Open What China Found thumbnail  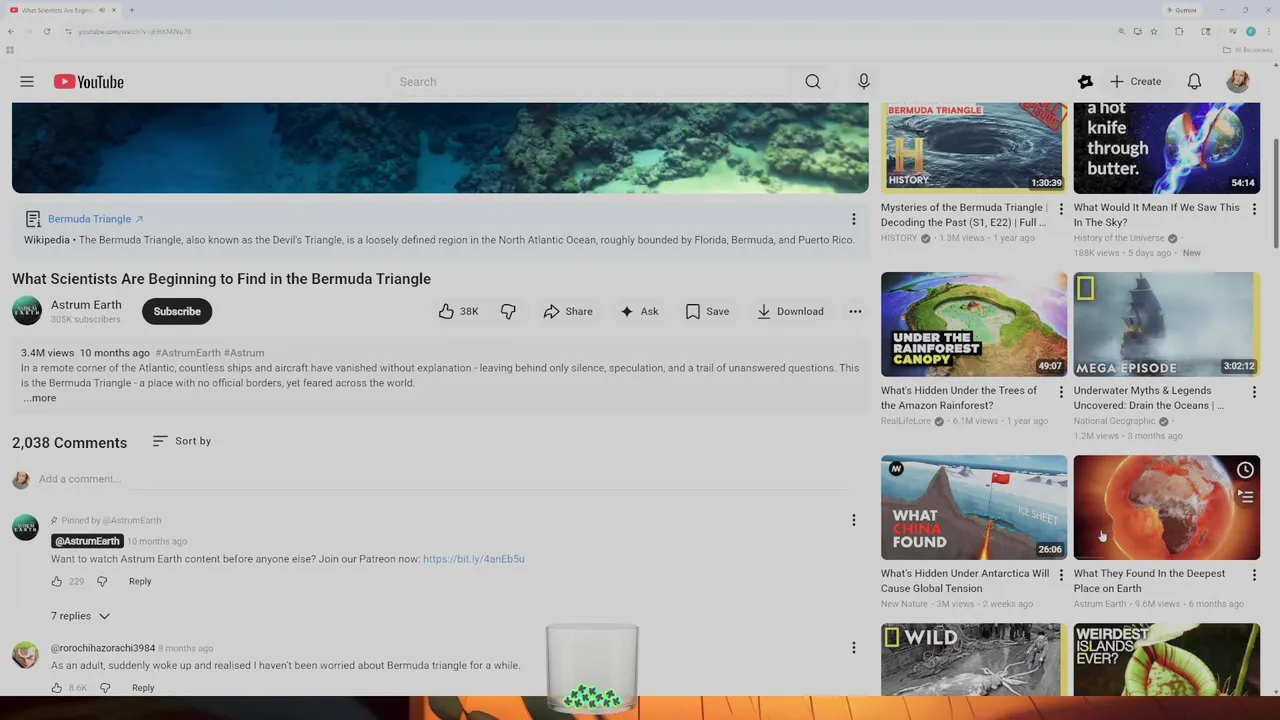pos(974,507)
